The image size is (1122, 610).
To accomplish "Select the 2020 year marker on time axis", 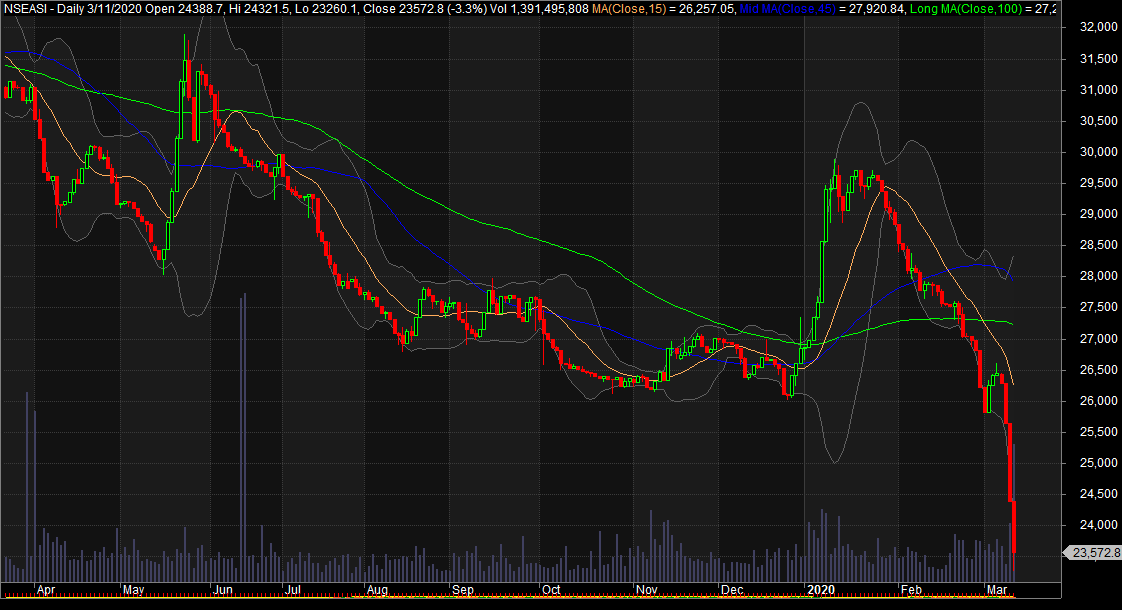I will point(821,590).
